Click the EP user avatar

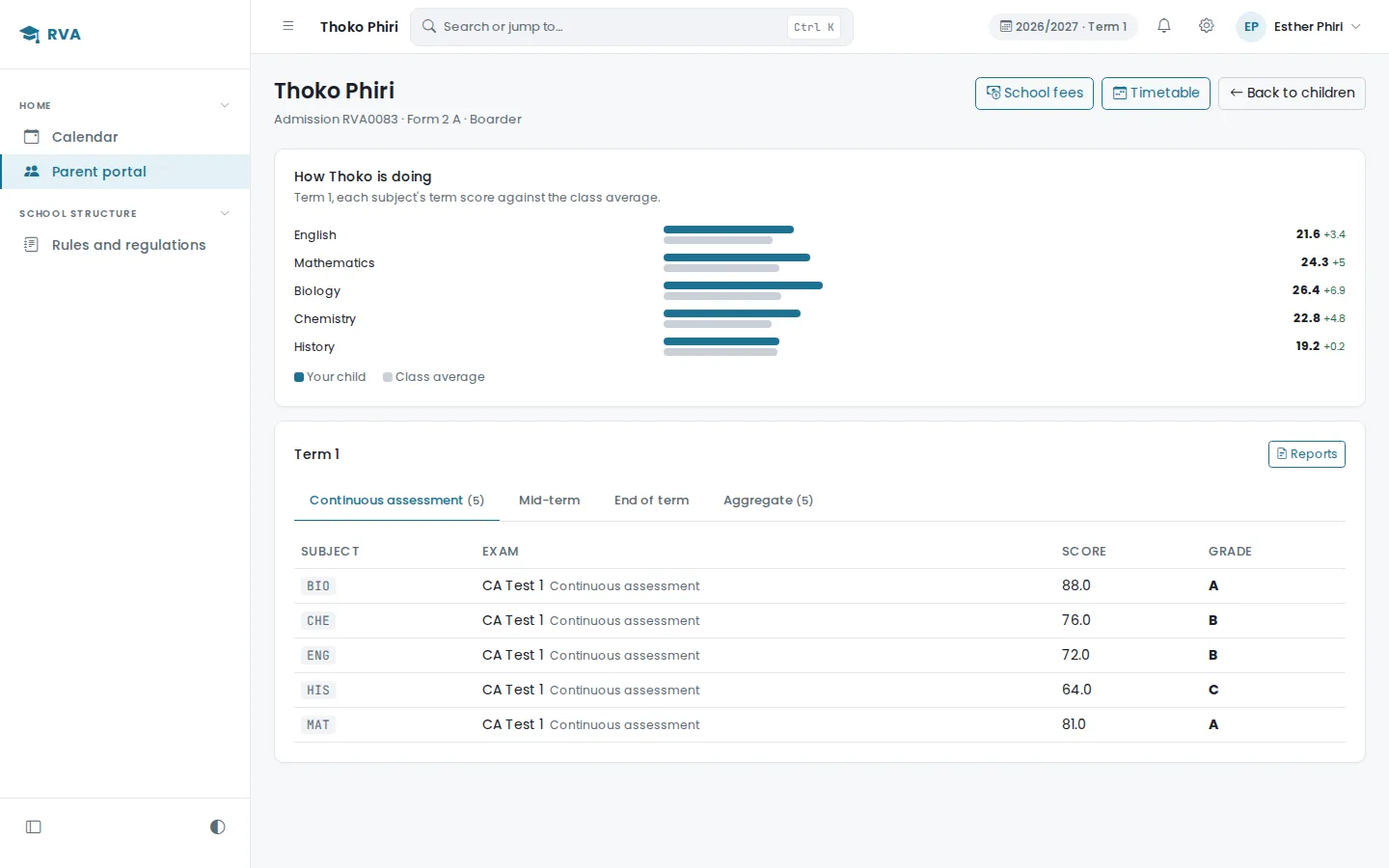pyautogui.click(x=1251, y=27)
